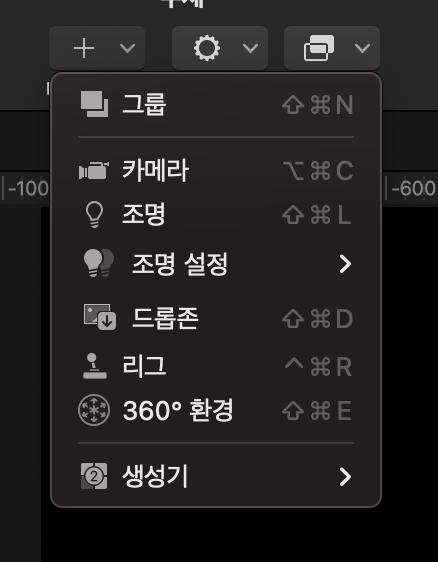This screenshot has height=562, width=438.
Task: Open the dropdown arrow beside the plus button
Action: (x=127, y=48)
